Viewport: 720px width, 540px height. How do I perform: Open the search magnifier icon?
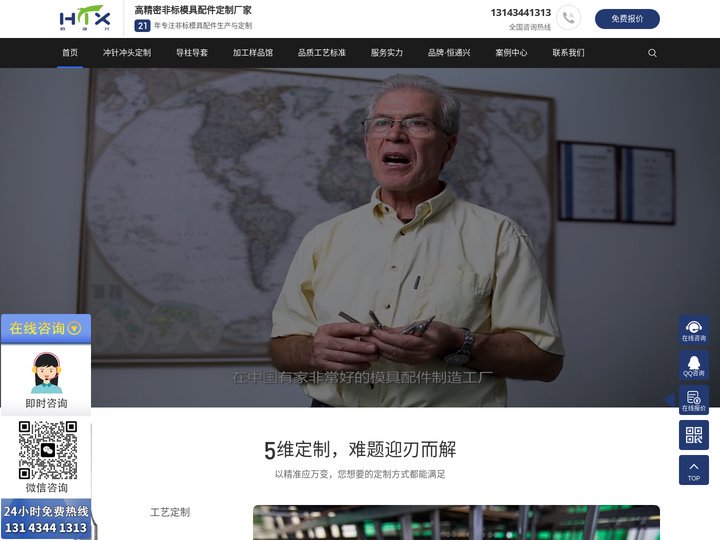pos(652,53)
